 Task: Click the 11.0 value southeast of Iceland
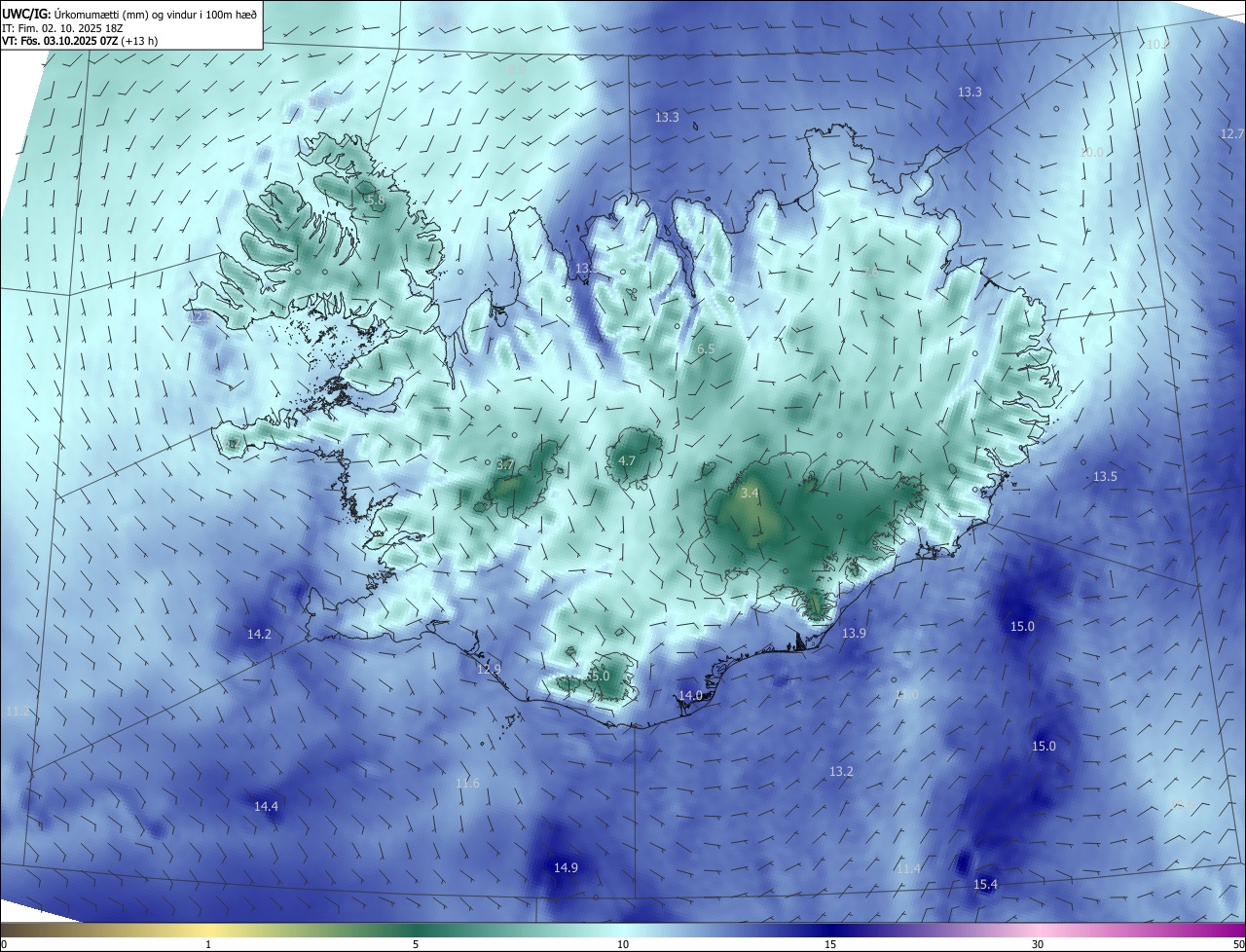(906, 694)
